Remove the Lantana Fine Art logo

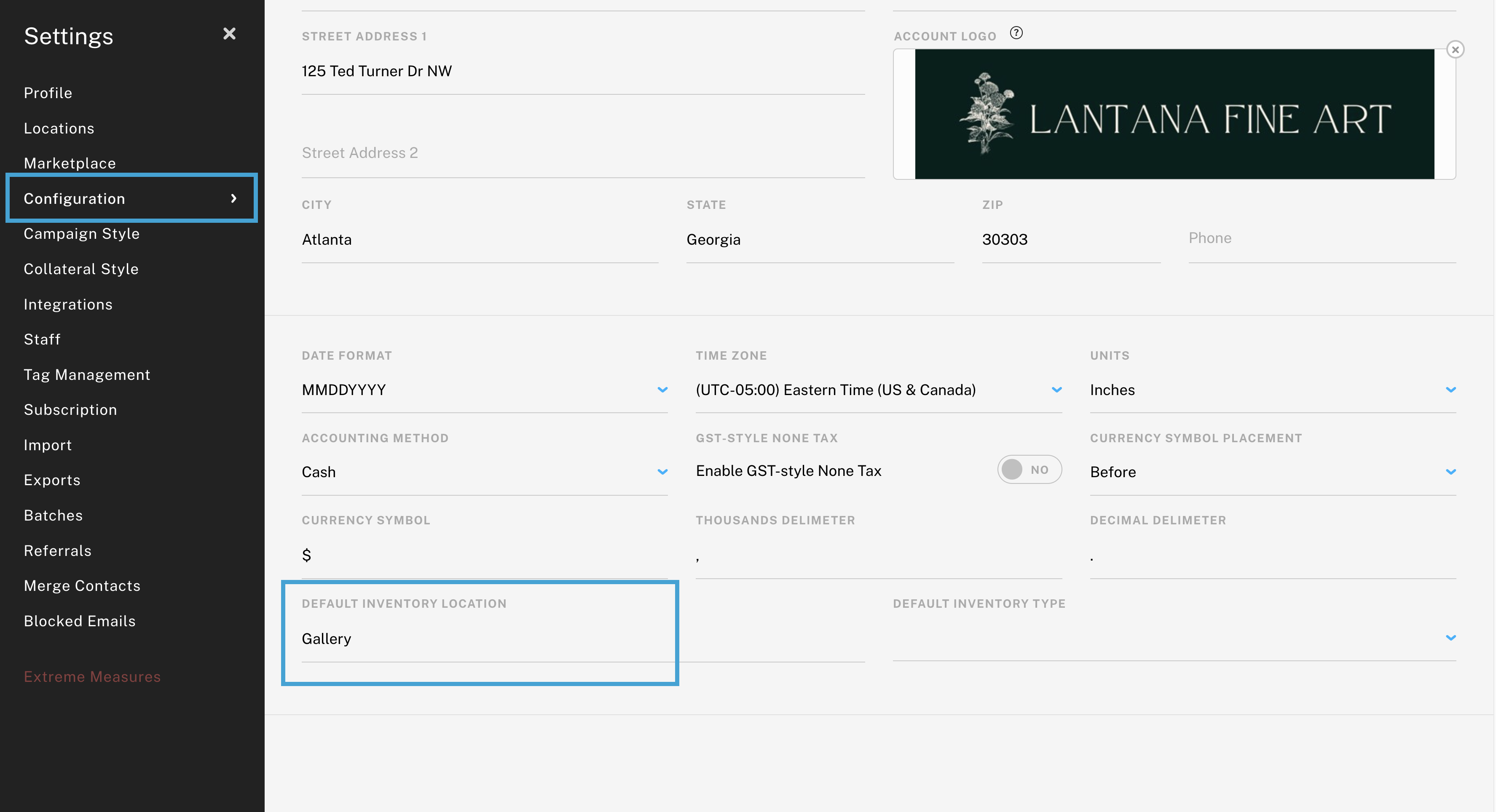(1456, 49)
